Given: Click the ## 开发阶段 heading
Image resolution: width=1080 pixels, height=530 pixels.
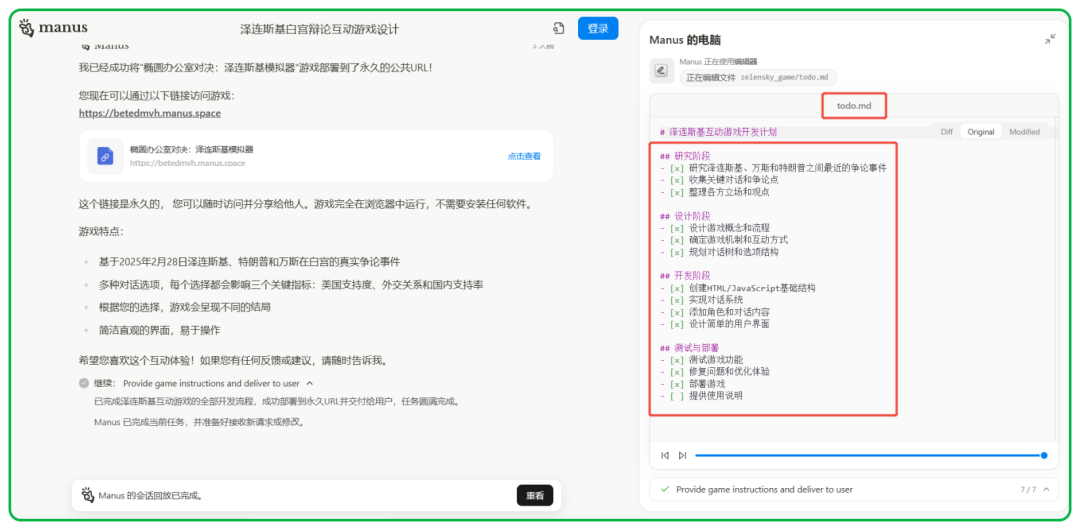Looking at the screenshot, I should point(685,276).
